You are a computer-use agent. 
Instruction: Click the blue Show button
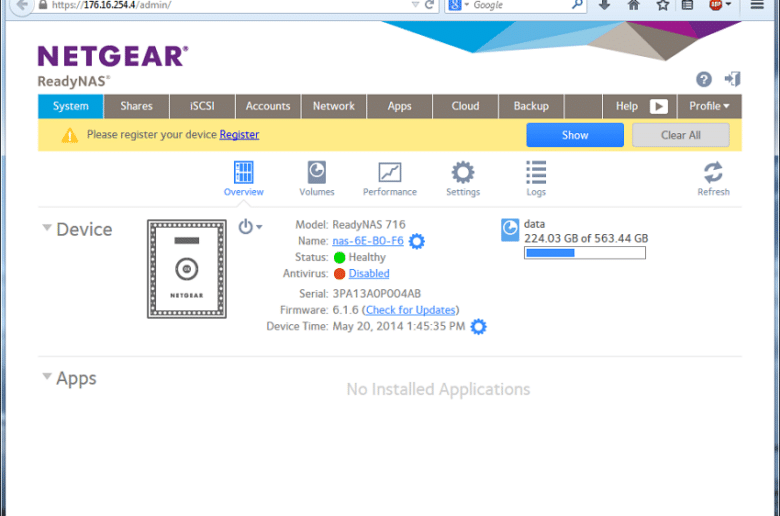click(575, 135)
